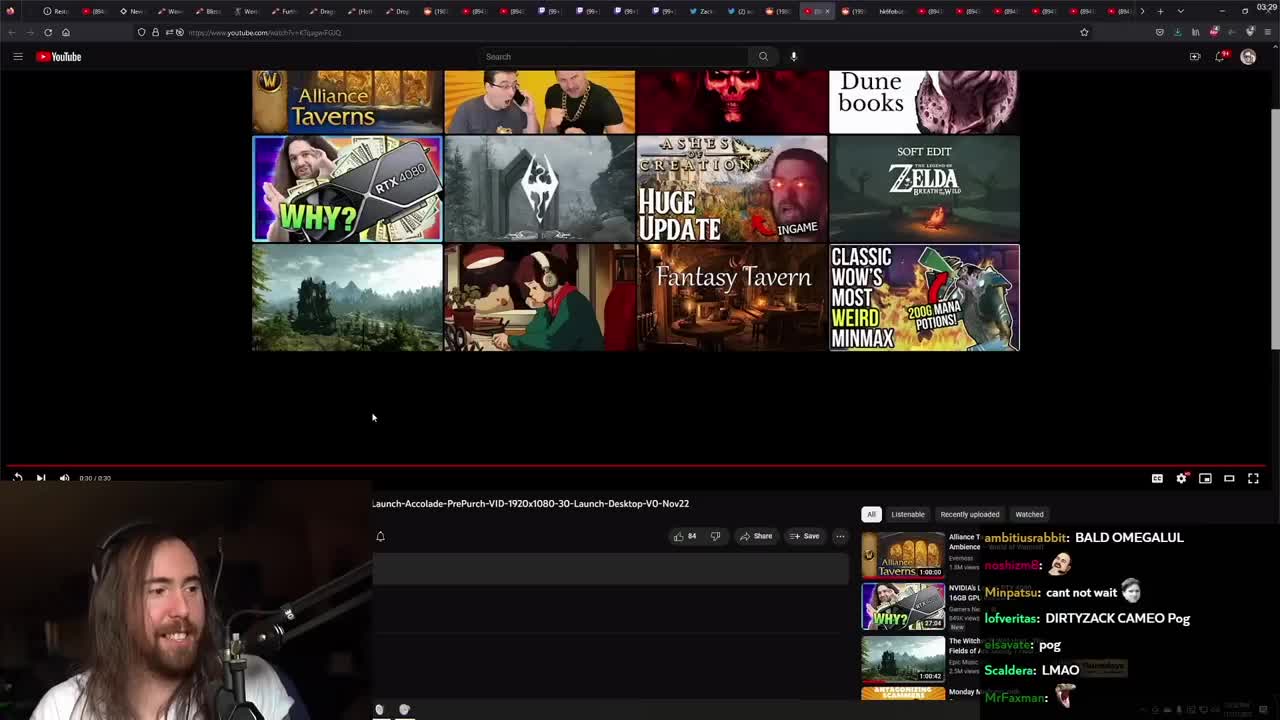Screen dimensions: 1280x720
Task: Dislike the video
Action: [715, 536]
